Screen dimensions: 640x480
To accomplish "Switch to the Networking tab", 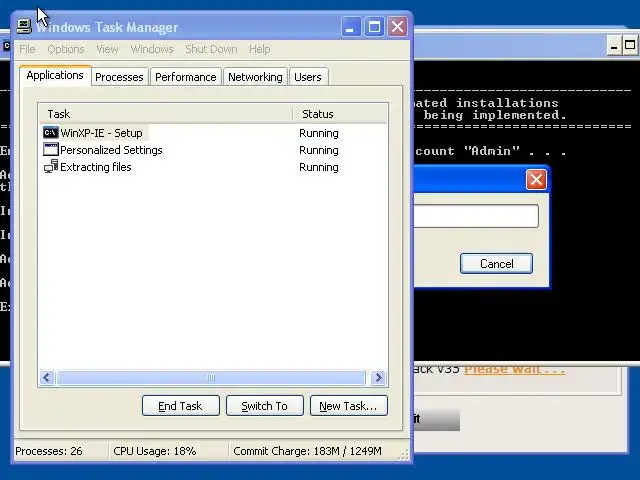I will (x=255, y=77).
